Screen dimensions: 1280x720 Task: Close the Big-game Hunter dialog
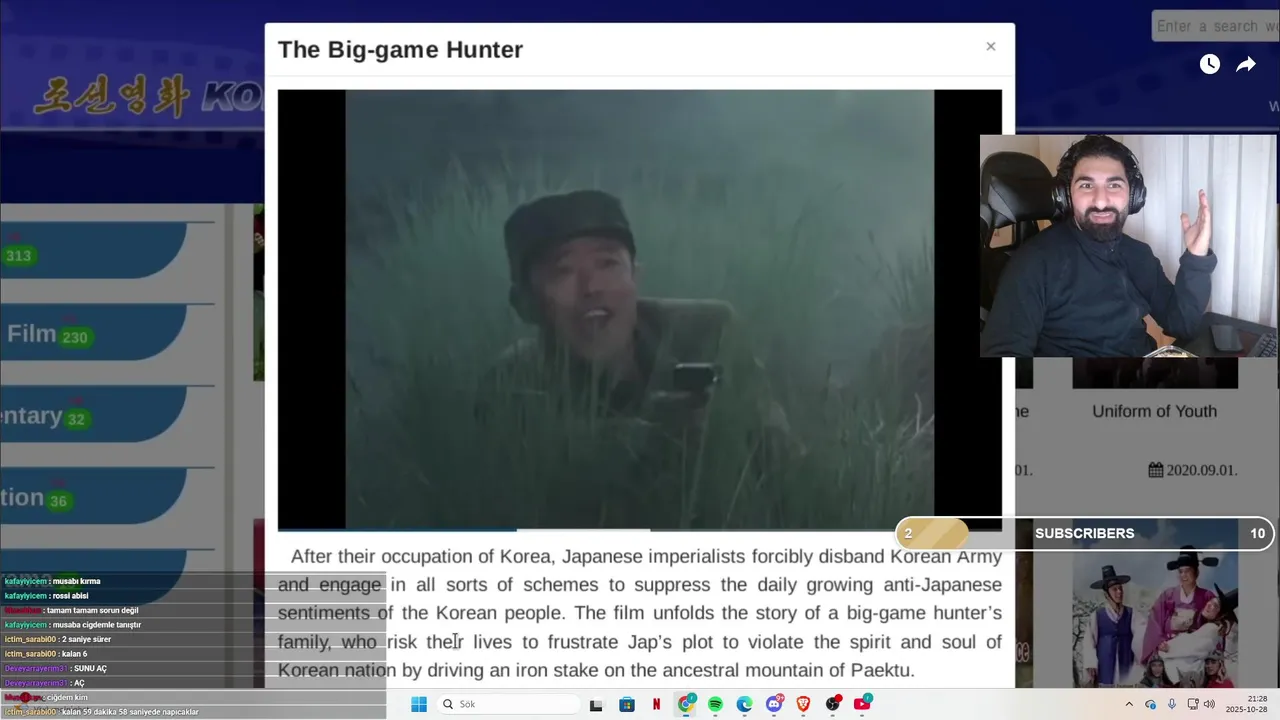coord(990,46)
